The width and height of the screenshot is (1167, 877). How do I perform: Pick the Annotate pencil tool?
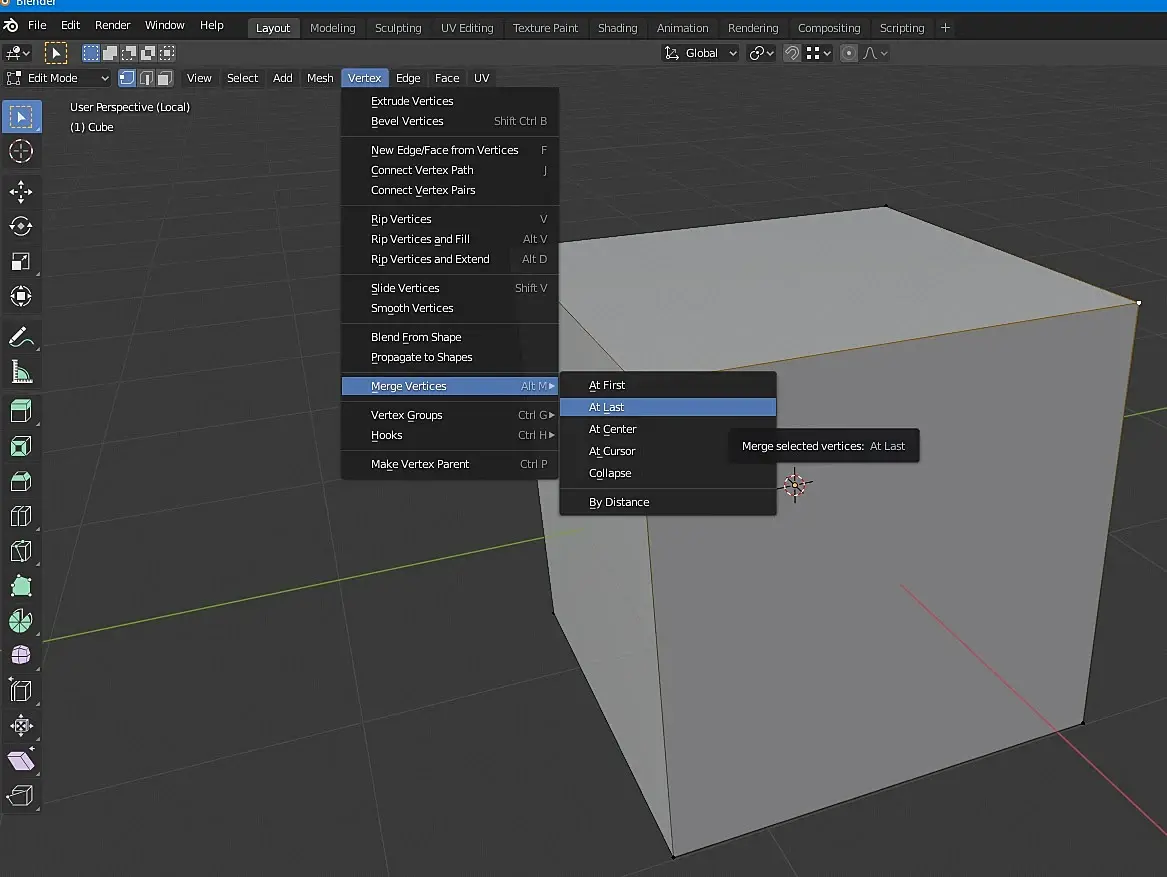tap(21, 337)
